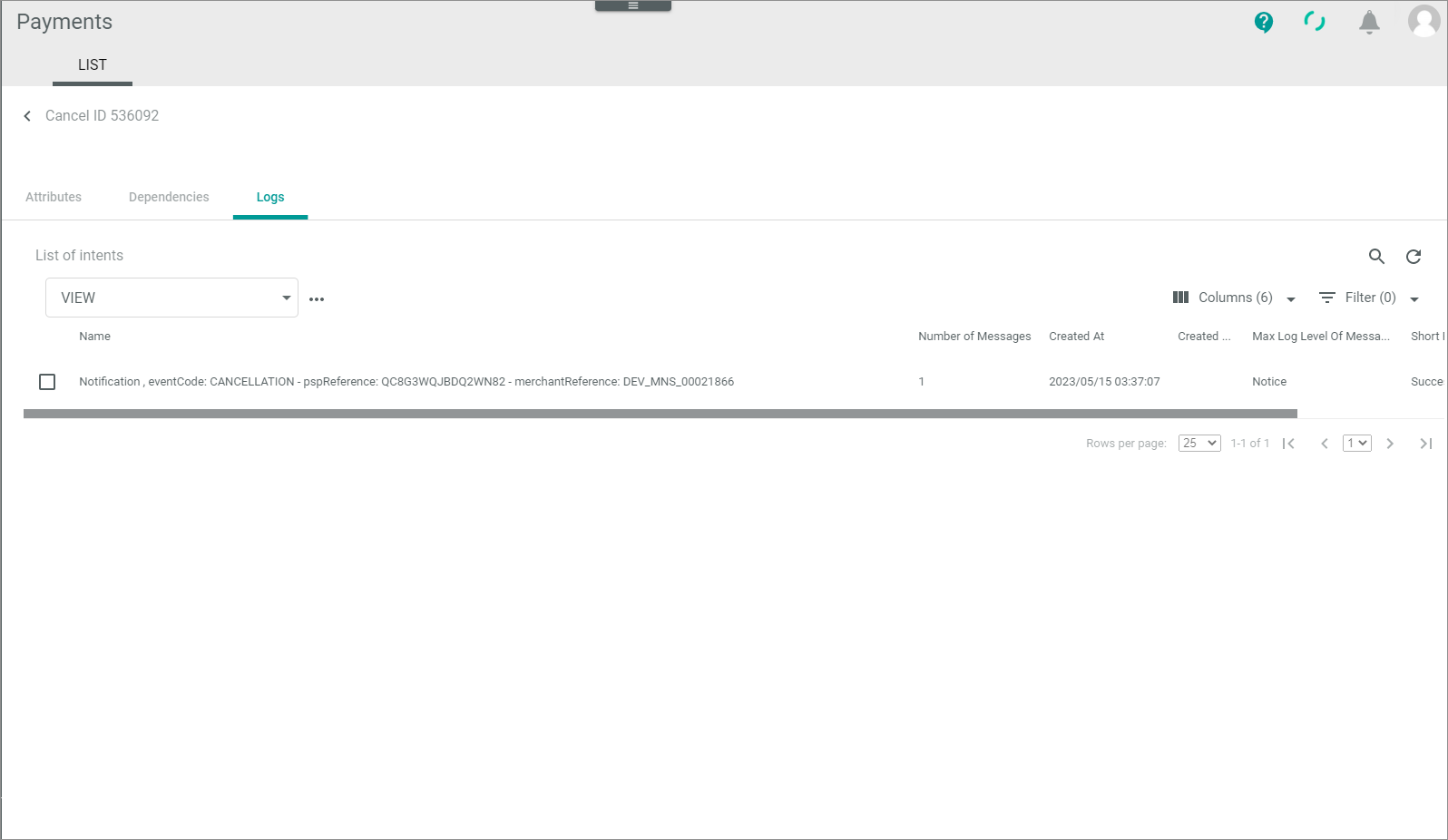Open the three-dot more options menu
This screenshot has width=1448, height=840.
point(317,298)
